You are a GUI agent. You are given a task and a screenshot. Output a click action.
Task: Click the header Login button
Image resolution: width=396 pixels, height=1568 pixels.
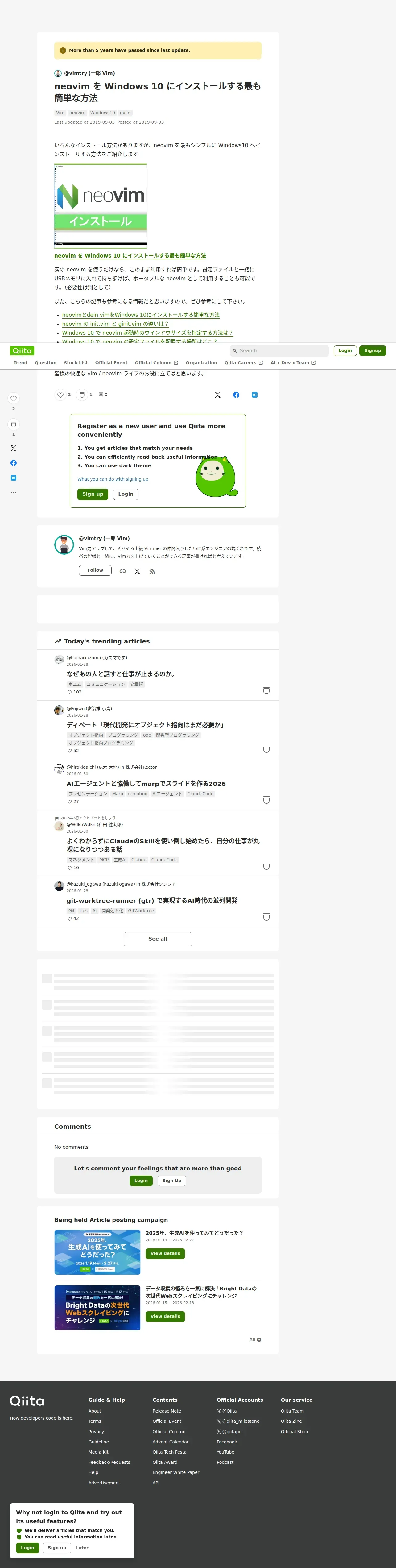(345, 351)
